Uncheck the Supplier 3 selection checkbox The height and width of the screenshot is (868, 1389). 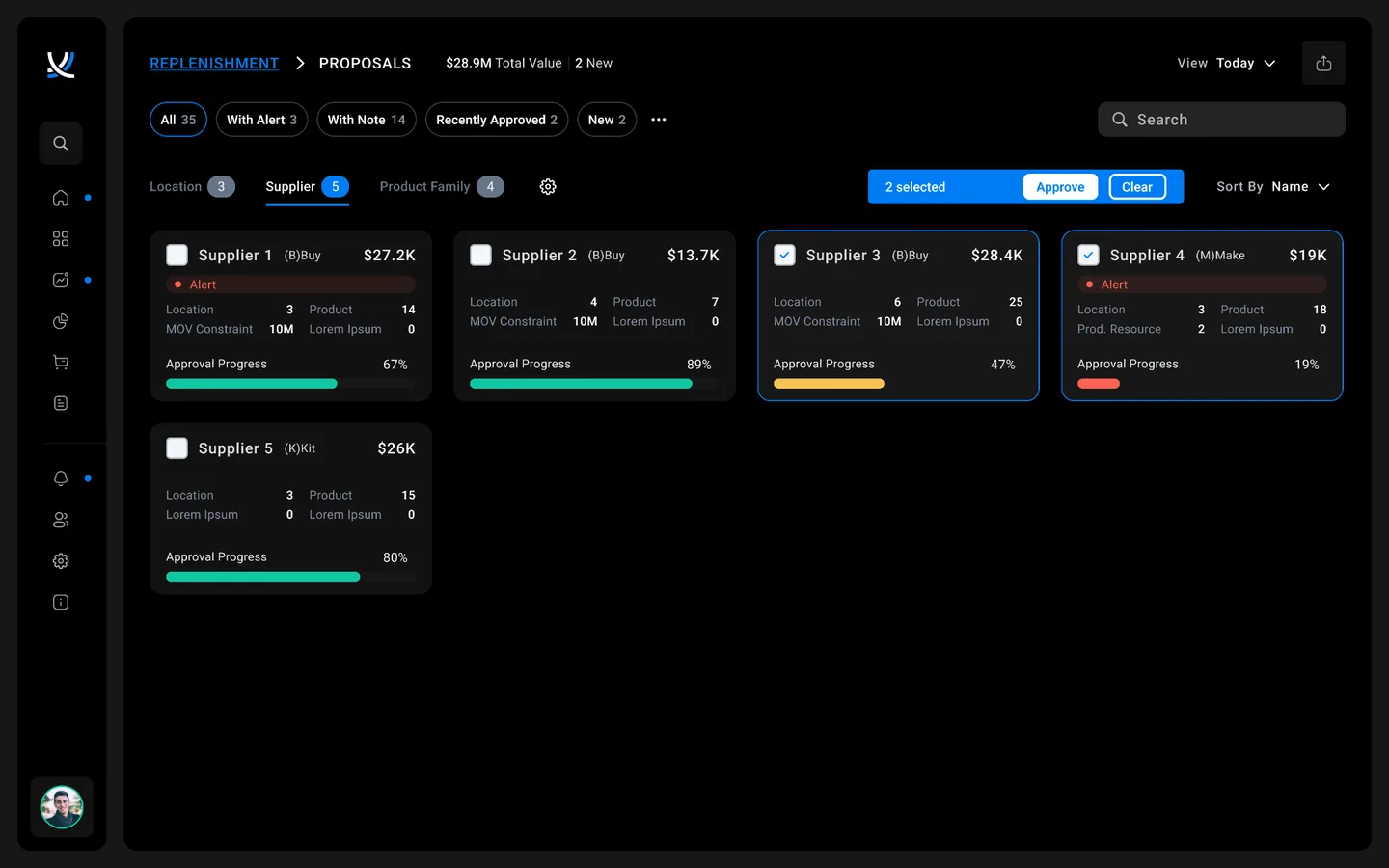pos(784,255)
